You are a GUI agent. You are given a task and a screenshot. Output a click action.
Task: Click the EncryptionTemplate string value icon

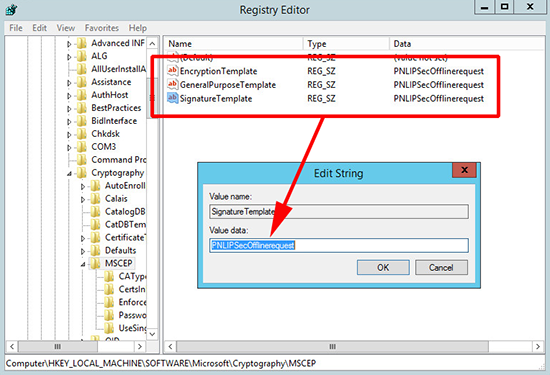point(172,71)
